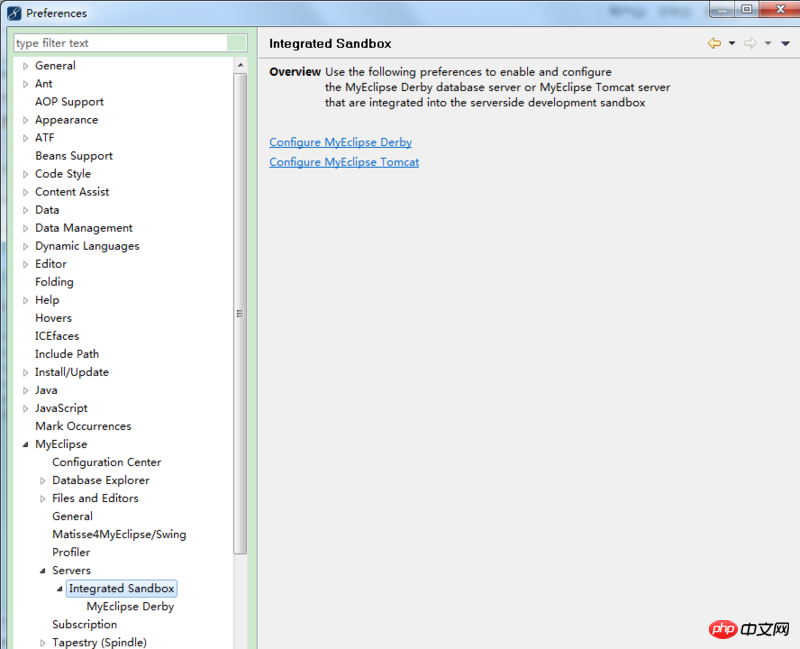Expand the Files and Editors node arrow
Viewport: 800px width, 649px height.
coord(43,498)
